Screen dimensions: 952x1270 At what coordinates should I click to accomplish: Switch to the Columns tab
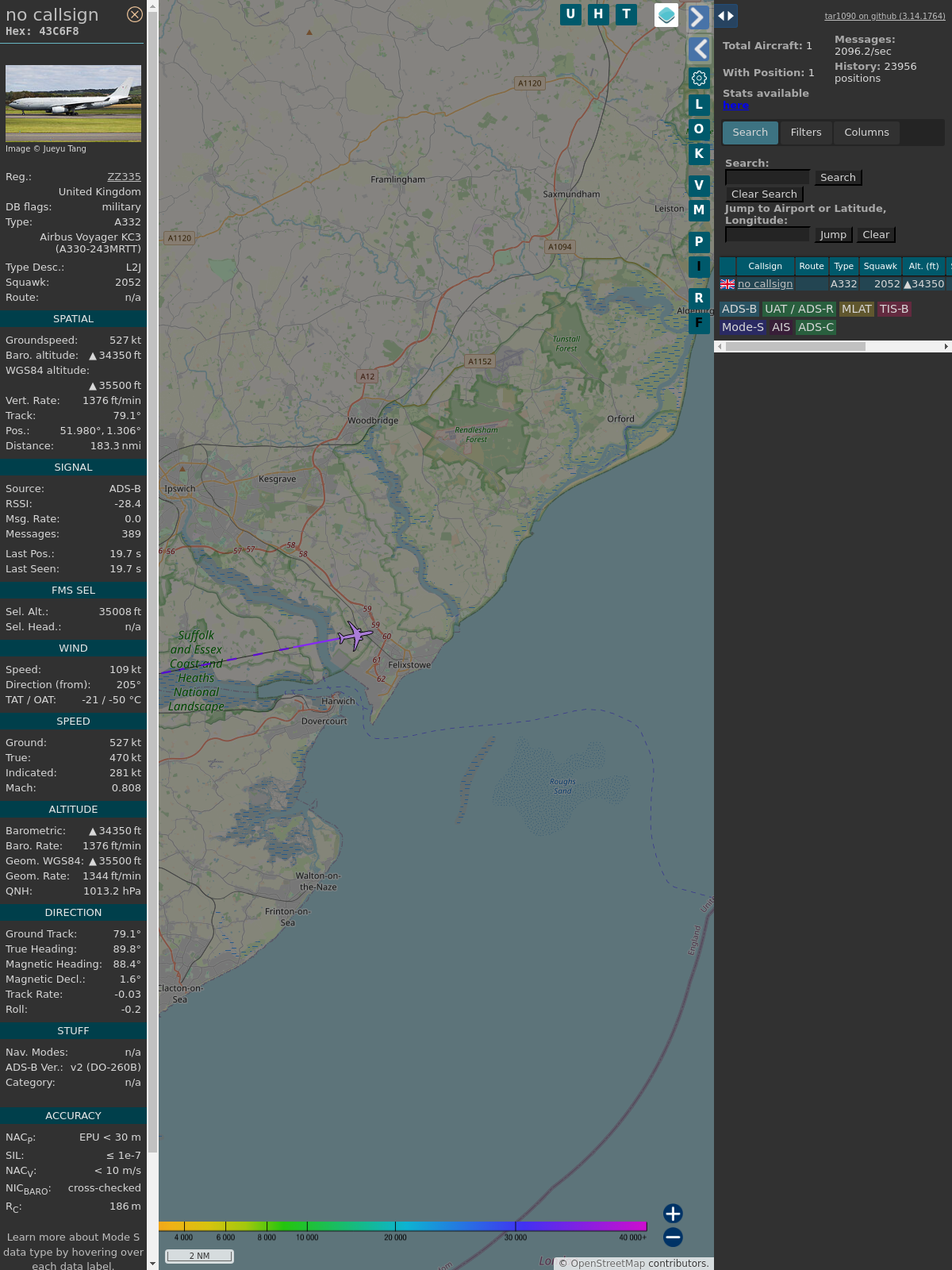tap(866, 133)
